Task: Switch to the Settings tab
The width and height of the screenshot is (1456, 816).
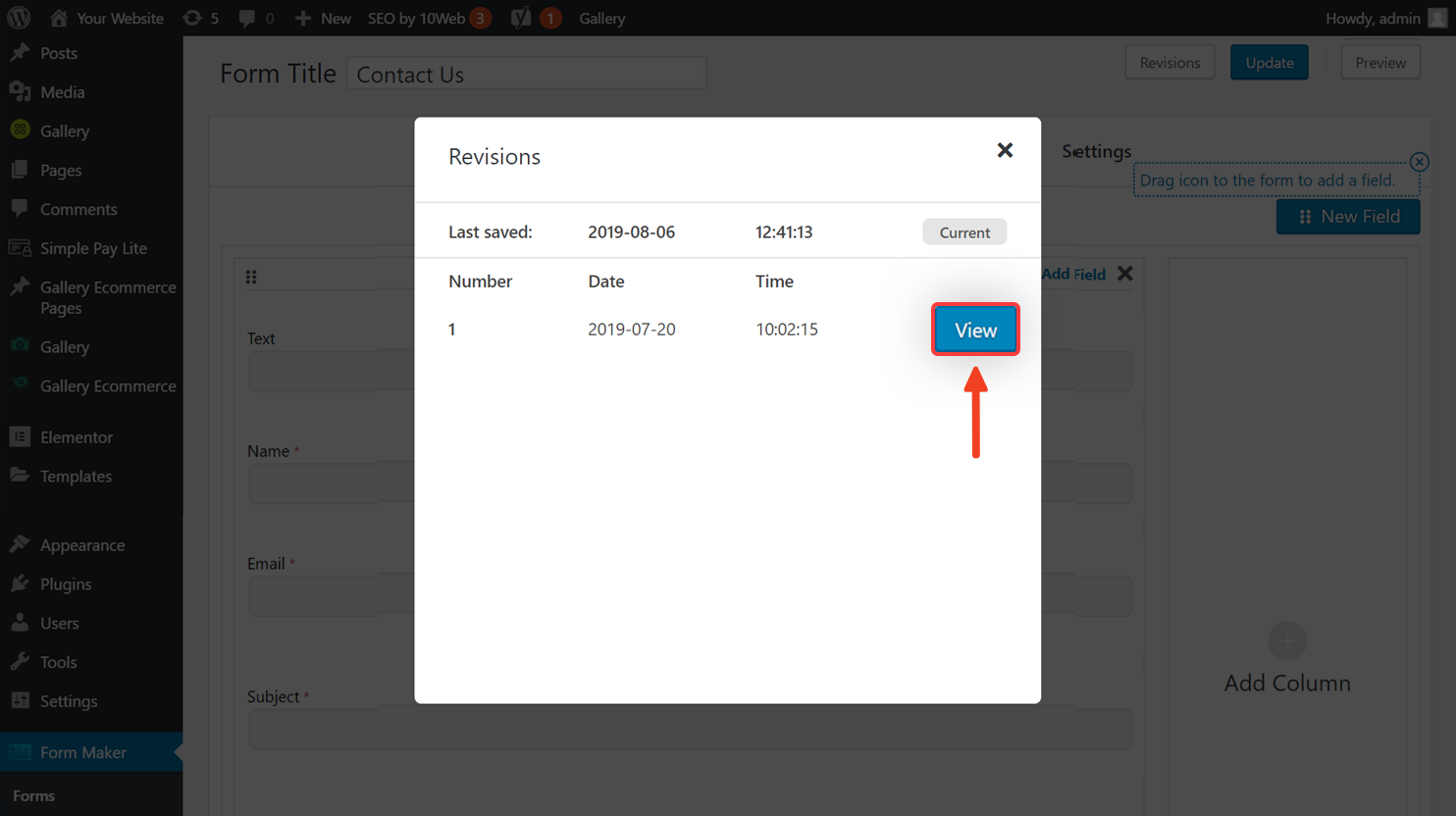Action: pos(1096,151)
